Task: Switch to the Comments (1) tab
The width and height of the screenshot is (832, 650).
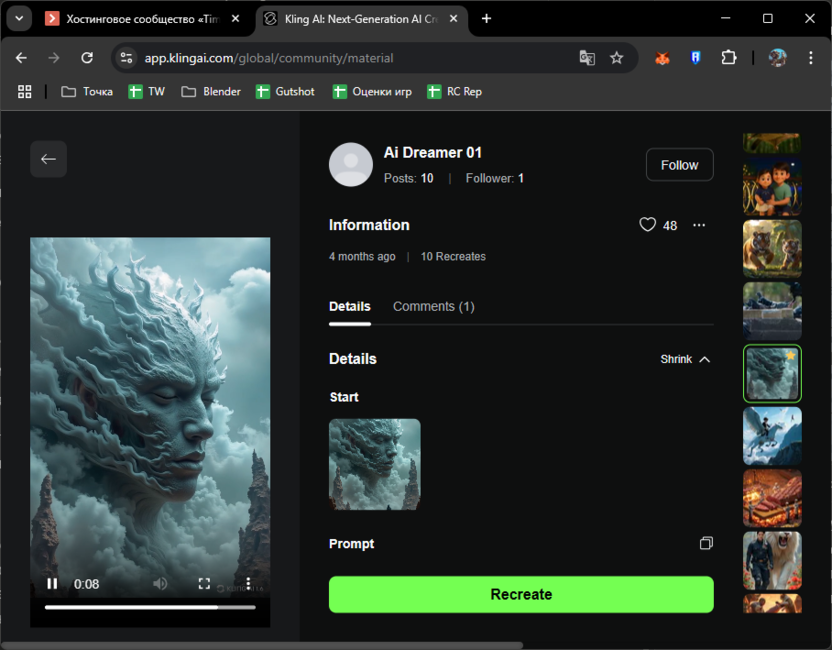Action: pos(433,306)
